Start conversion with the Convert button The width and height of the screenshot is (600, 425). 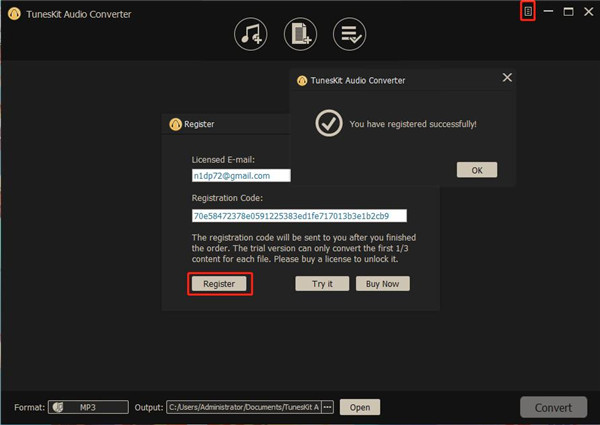click(x=553, y=407)
